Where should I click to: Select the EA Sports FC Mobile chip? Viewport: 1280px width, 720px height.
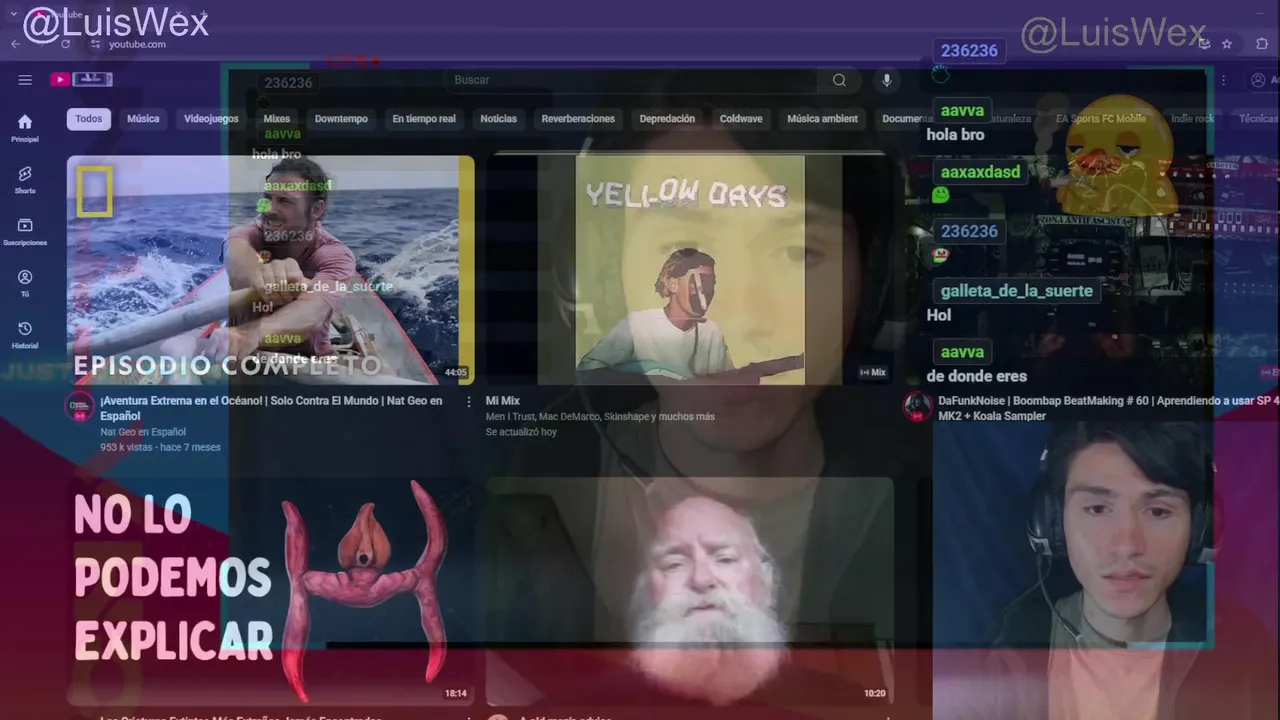pyautogui.click(x=1101, y=119)
